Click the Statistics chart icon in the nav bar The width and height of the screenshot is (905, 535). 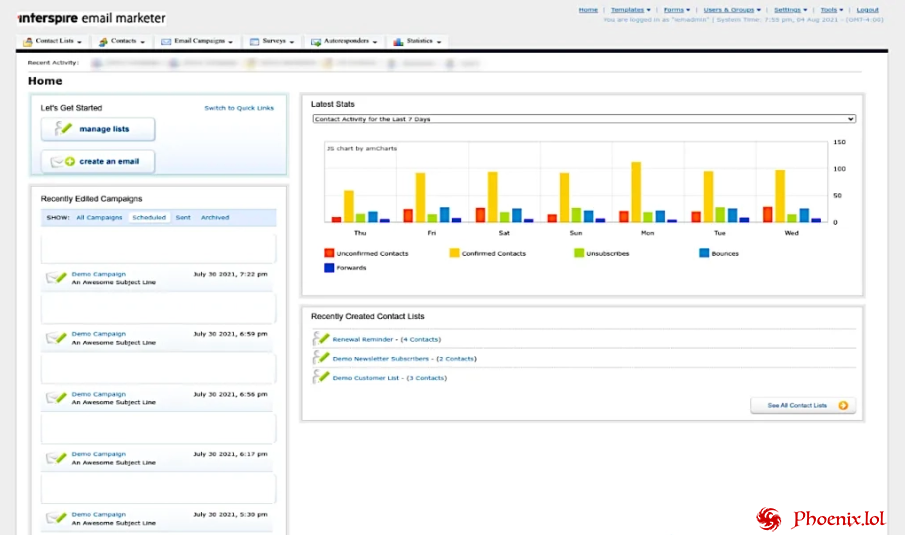398,42
